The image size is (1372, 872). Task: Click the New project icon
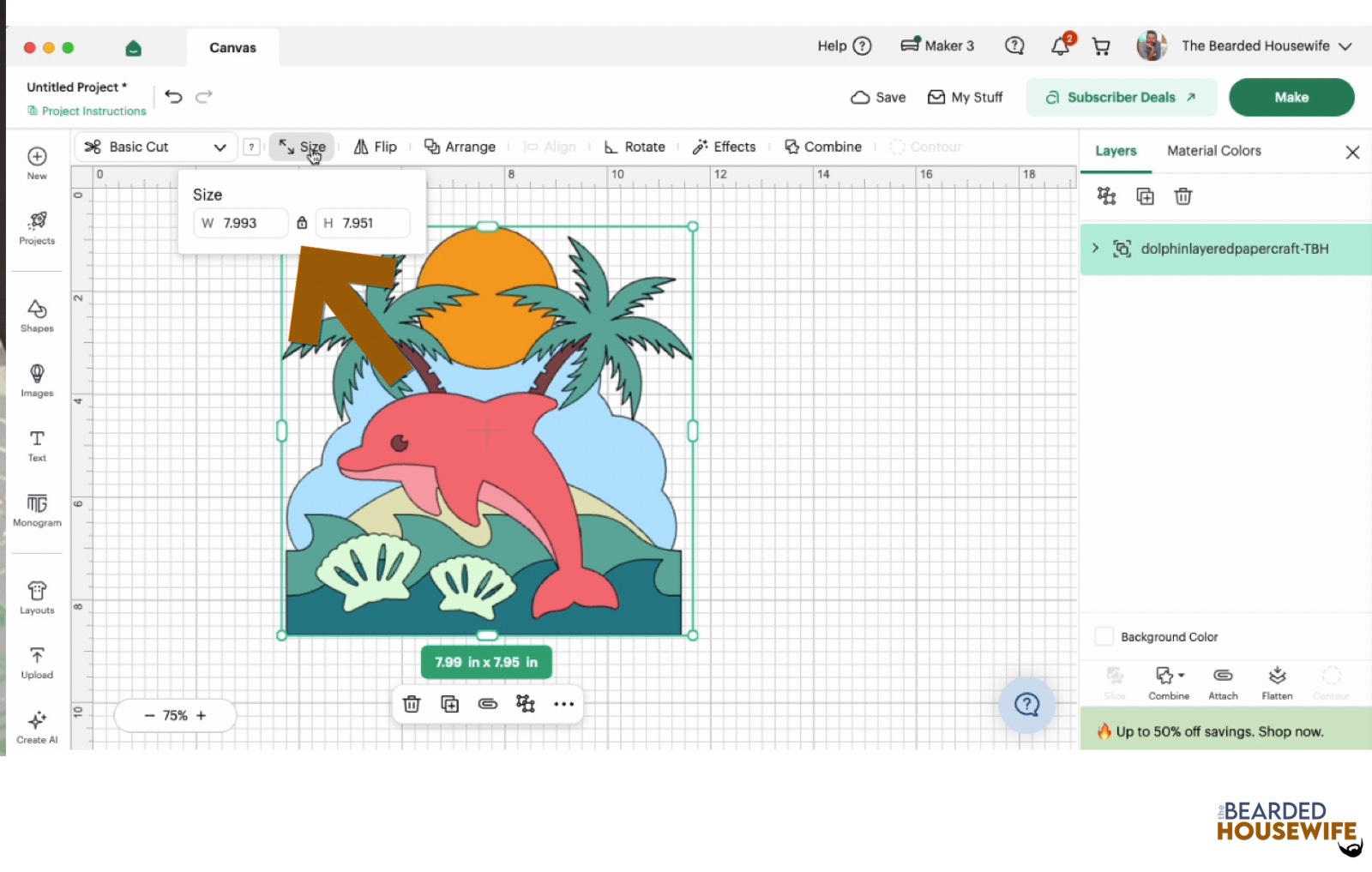point(37,163)
